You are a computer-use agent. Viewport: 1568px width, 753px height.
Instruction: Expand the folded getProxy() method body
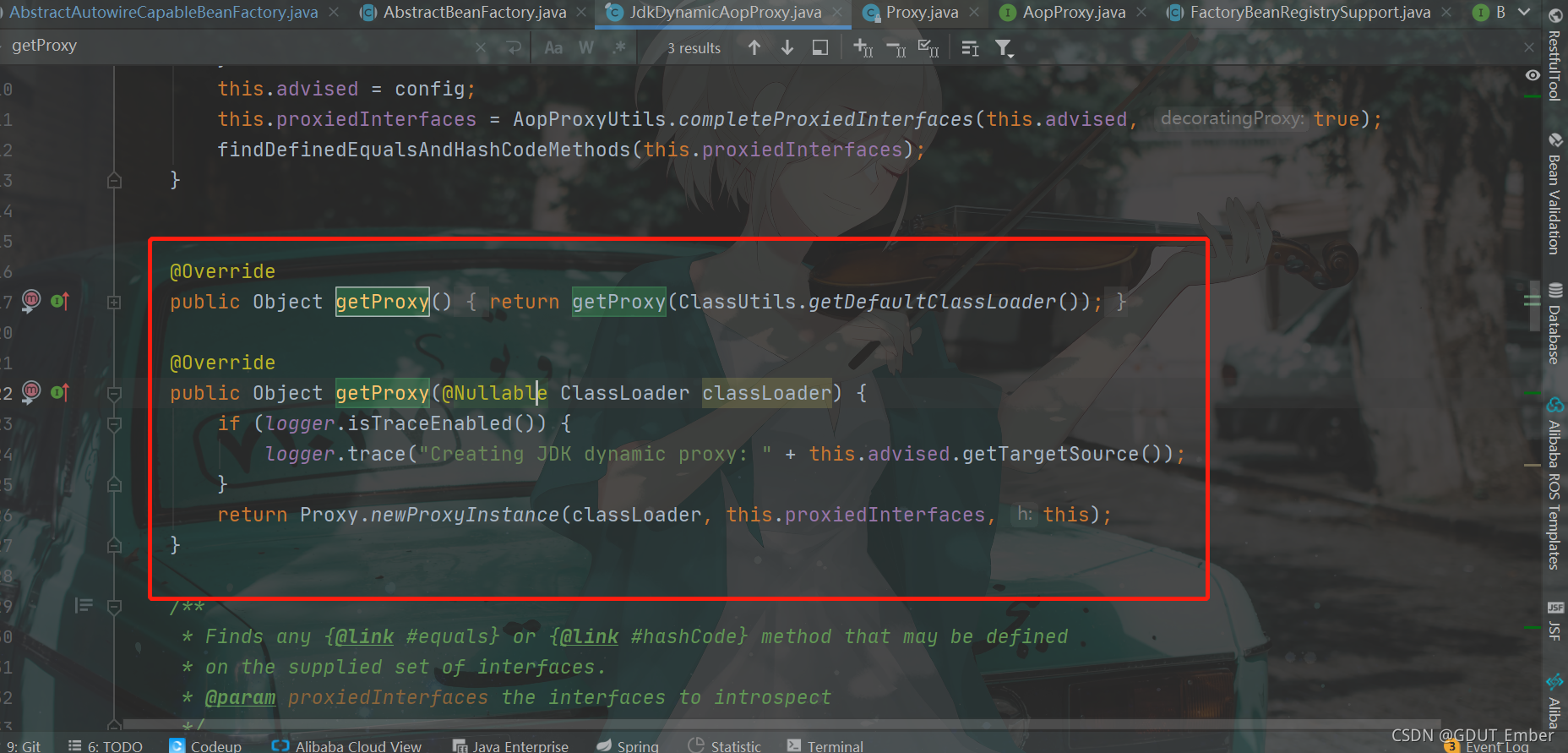point(114,302)
